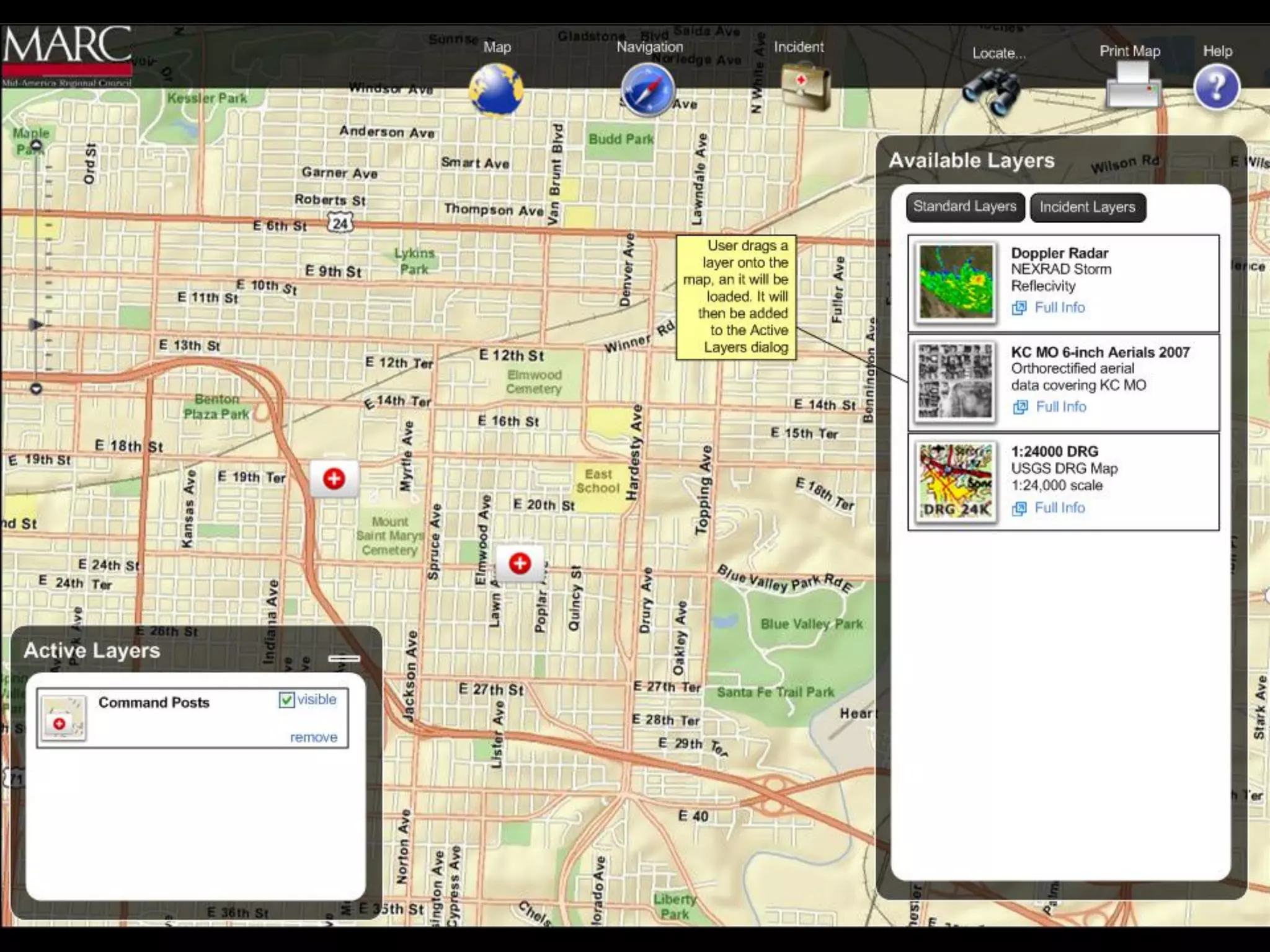Open Full Info link for Doppler Radar
The image size is (1270, 952).
pos(1060,307)
